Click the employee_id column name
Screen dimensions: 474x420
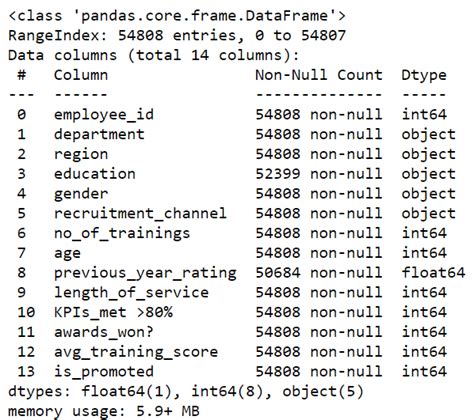[104, 115]
